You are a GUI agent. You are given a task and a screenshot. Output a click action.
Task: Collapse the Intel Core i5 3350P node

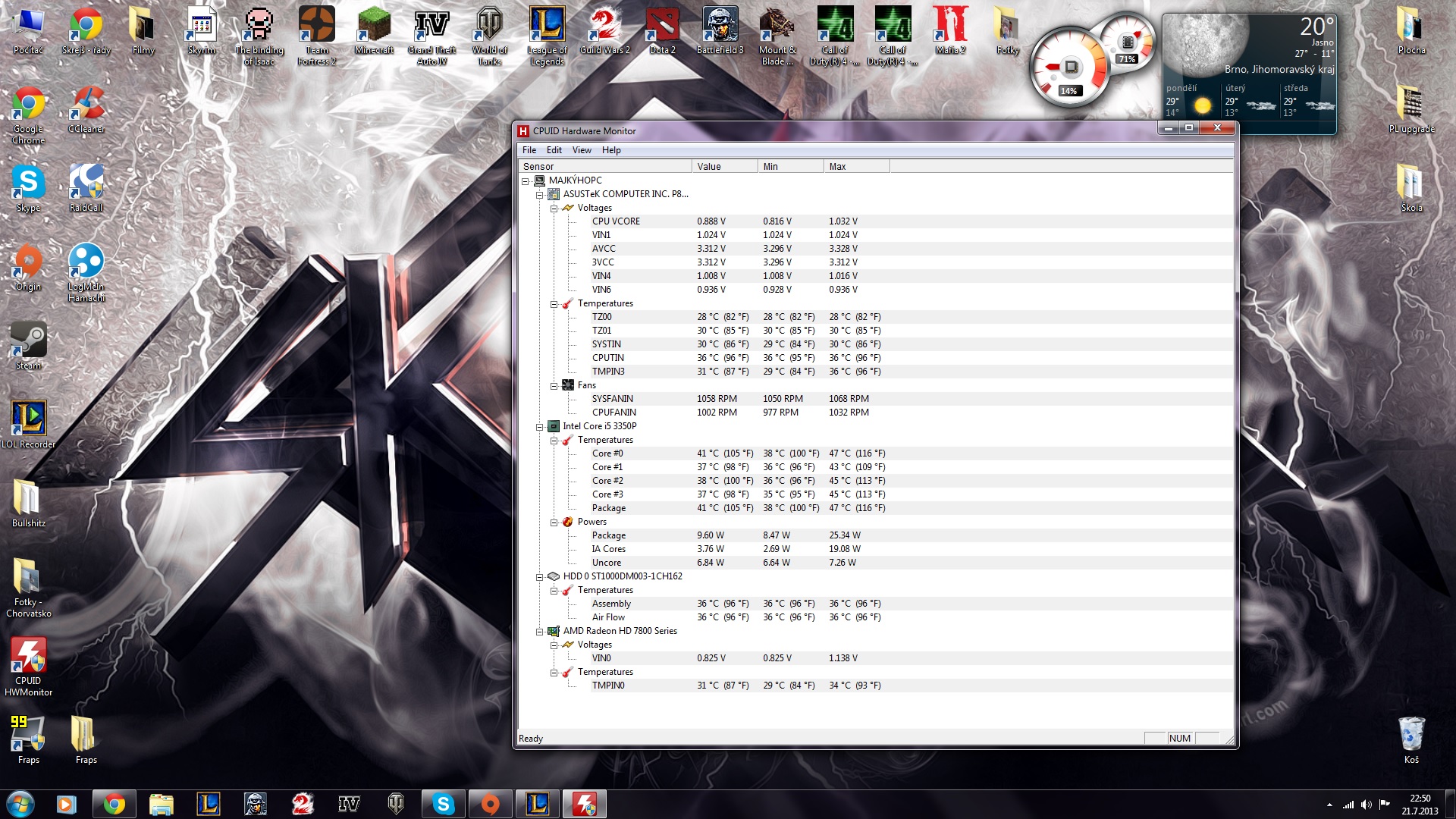click(540, 427)
